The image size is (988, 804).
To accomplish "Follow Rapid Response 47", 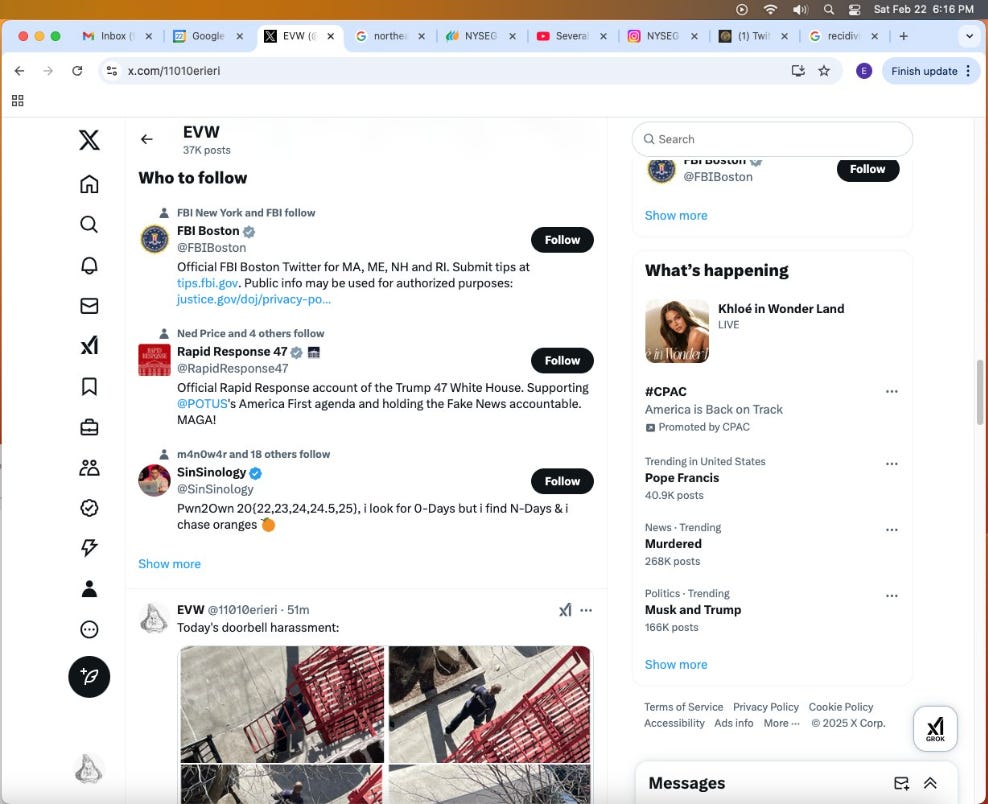I will [562, 360].
